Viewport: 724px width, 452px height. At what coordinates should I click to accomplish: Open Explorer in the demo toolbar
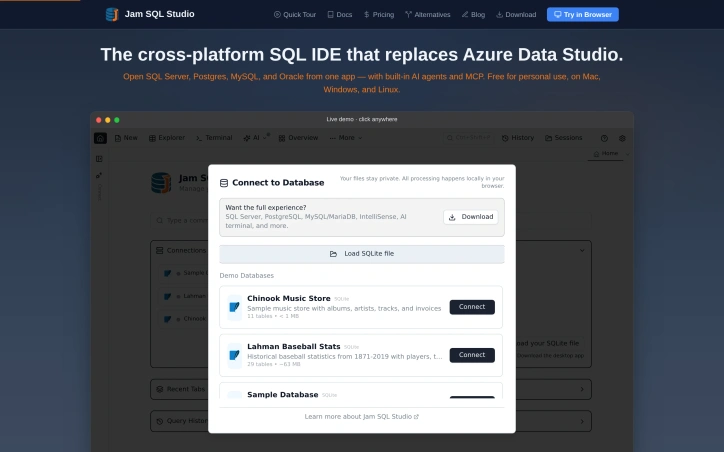(167, 138)
